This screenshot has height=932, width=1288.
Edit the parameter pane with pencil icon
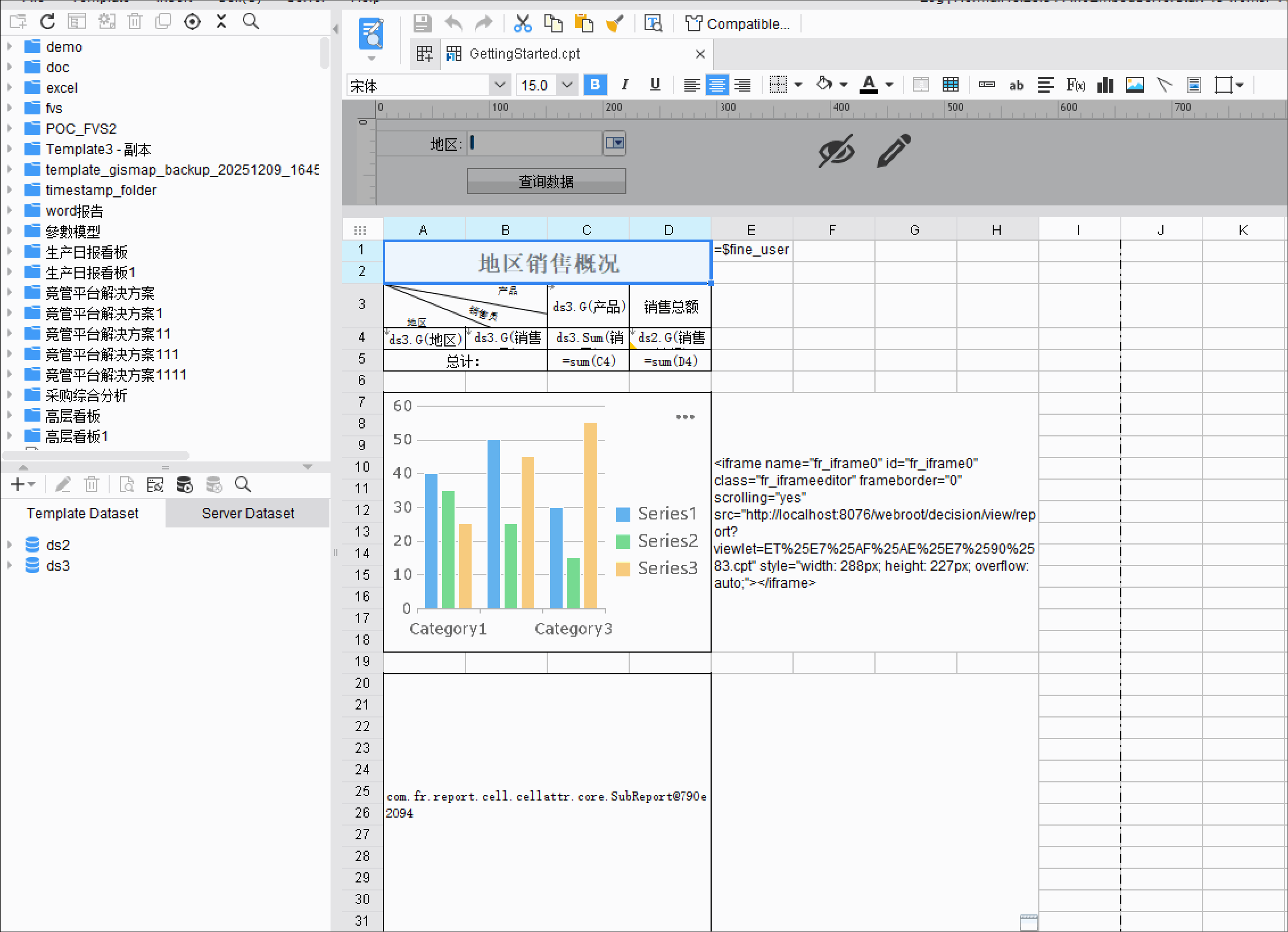pyautogui.click(x=894, y=151)
